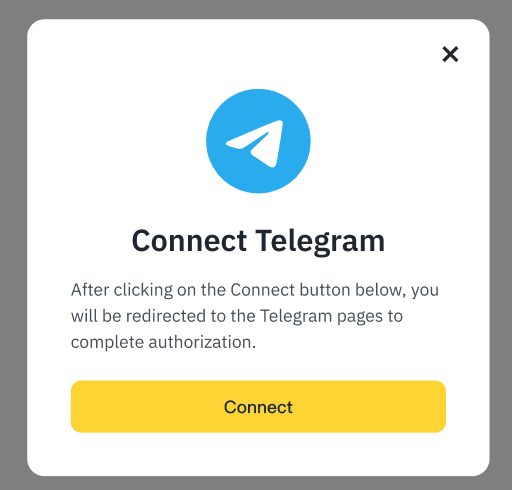The image size is (512, 490).
Task: Click the Connect label inside the yellow button
Action: (258, 407)
